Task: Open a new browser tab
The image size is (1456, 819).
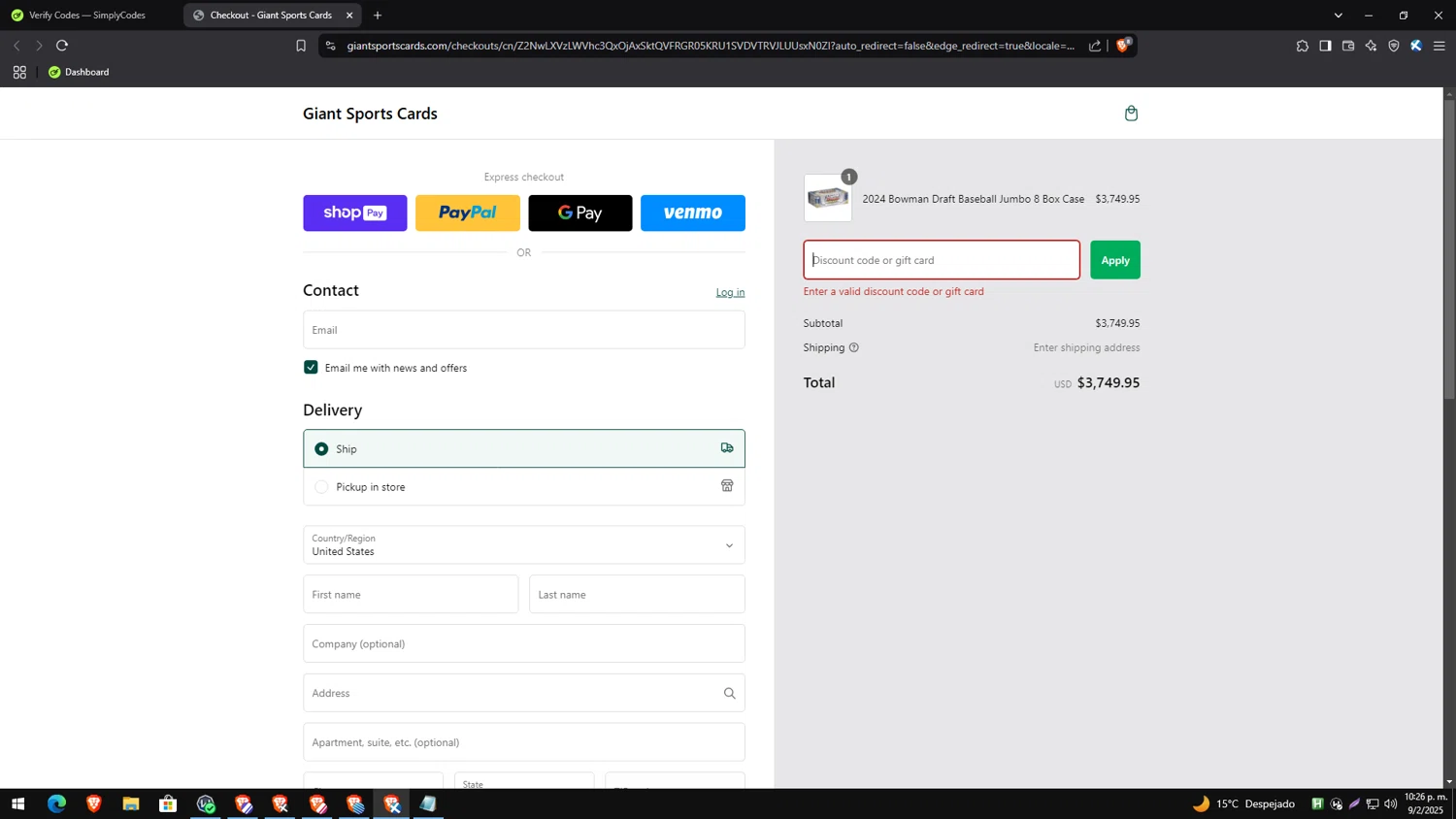Action: (378, 16)
